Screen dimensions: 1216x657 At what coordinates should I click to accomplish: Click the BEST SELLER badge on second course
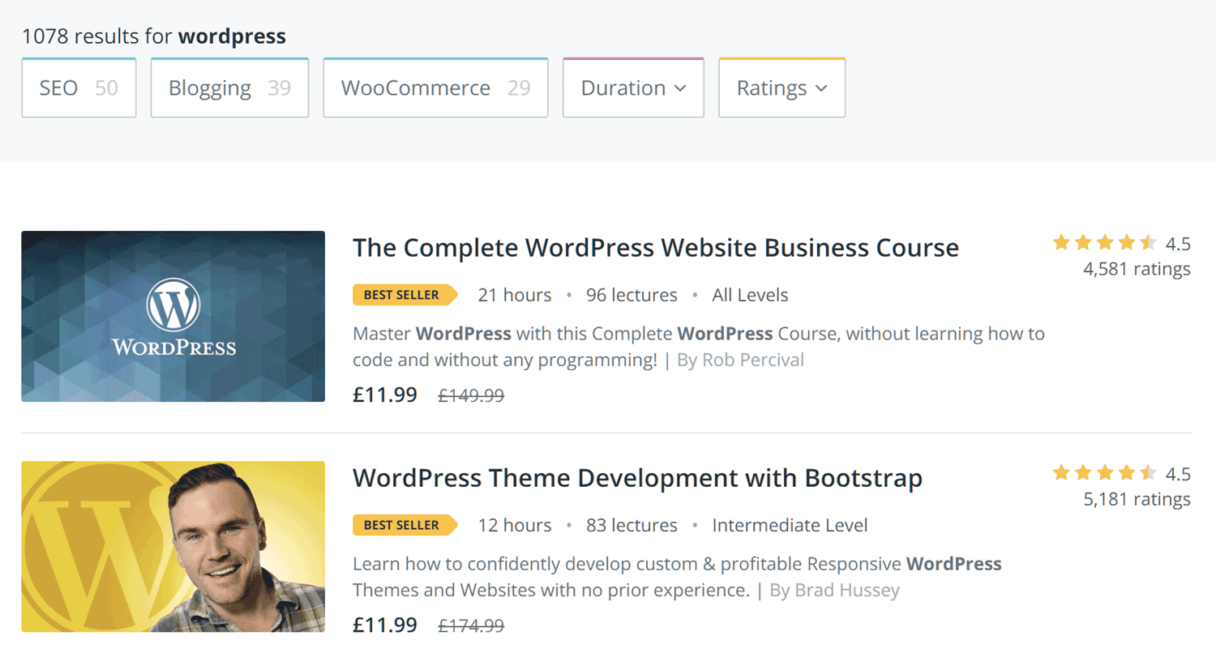click(x=404, y=524)
